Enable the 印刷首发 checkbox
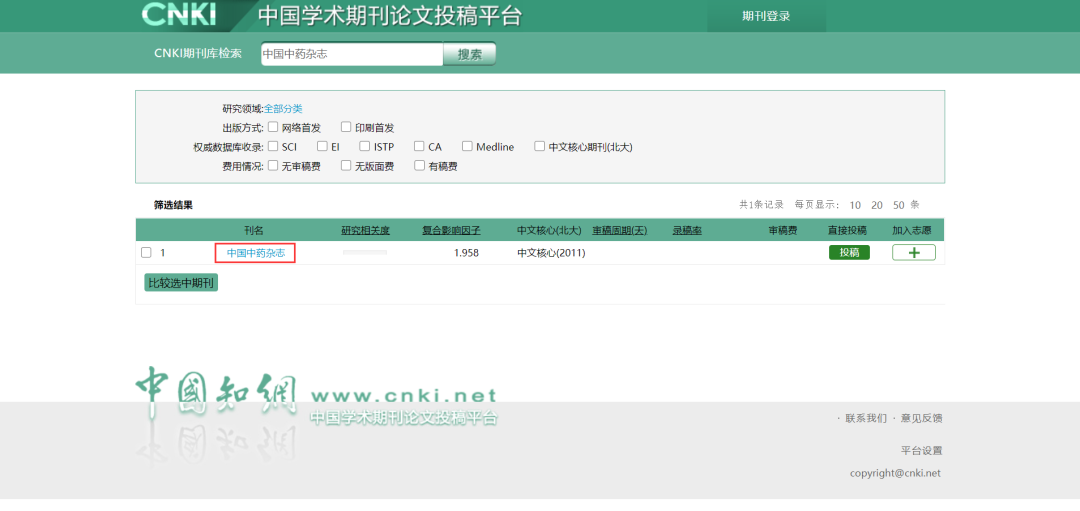The width and height of the screenshot is (1080, 511). [346, 127]
